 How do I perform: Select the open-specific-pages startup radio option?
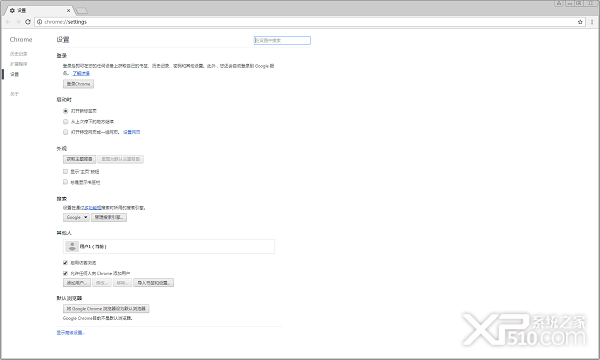click(65, 132)
